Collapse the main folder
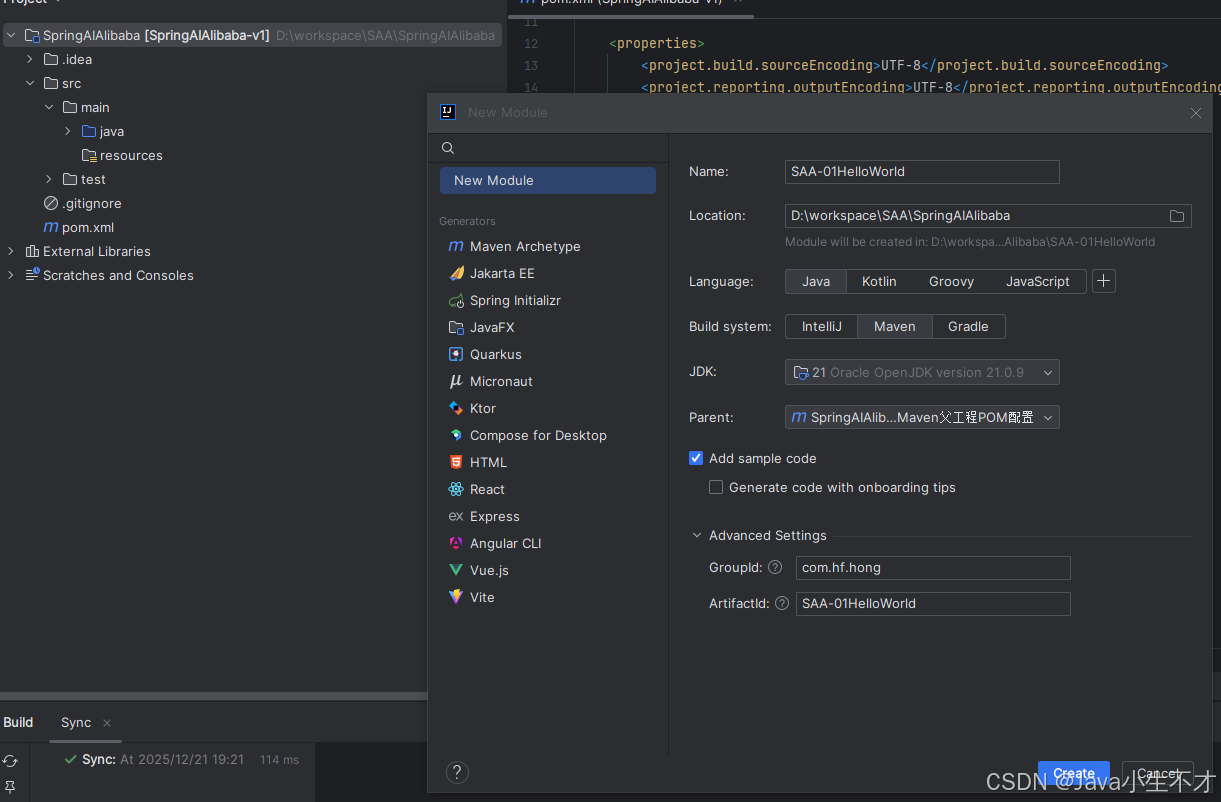Image resolution: width=1221 pixels, height=802 pixels. pyautogui.click(x=49, y=107)
